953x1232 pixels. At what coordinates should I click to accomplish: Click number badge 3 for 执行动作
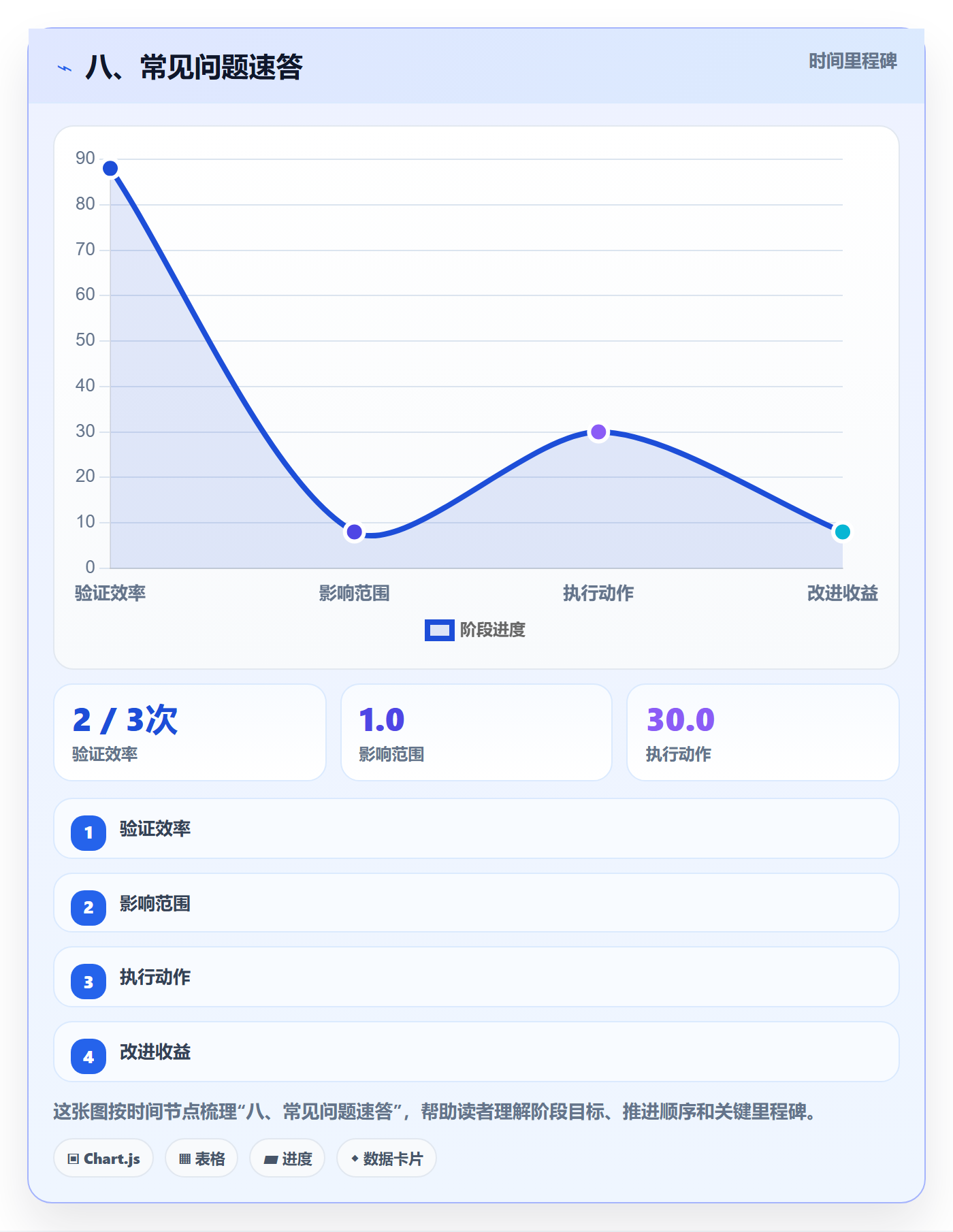tap(88, 982)
